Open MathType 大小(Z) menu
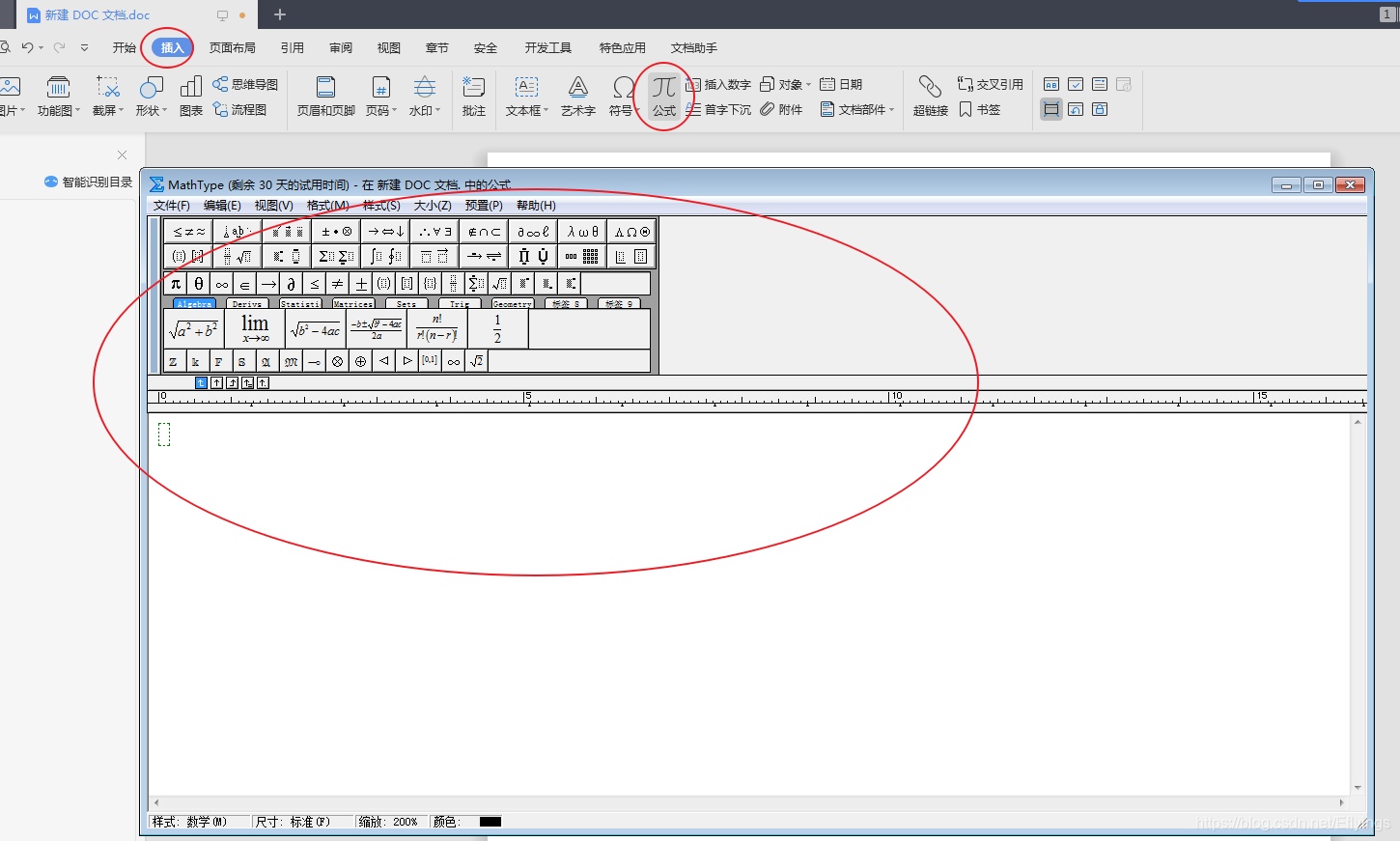This screenshot has height=841, width=1400. pyautogui.click(x=433, y=205)
